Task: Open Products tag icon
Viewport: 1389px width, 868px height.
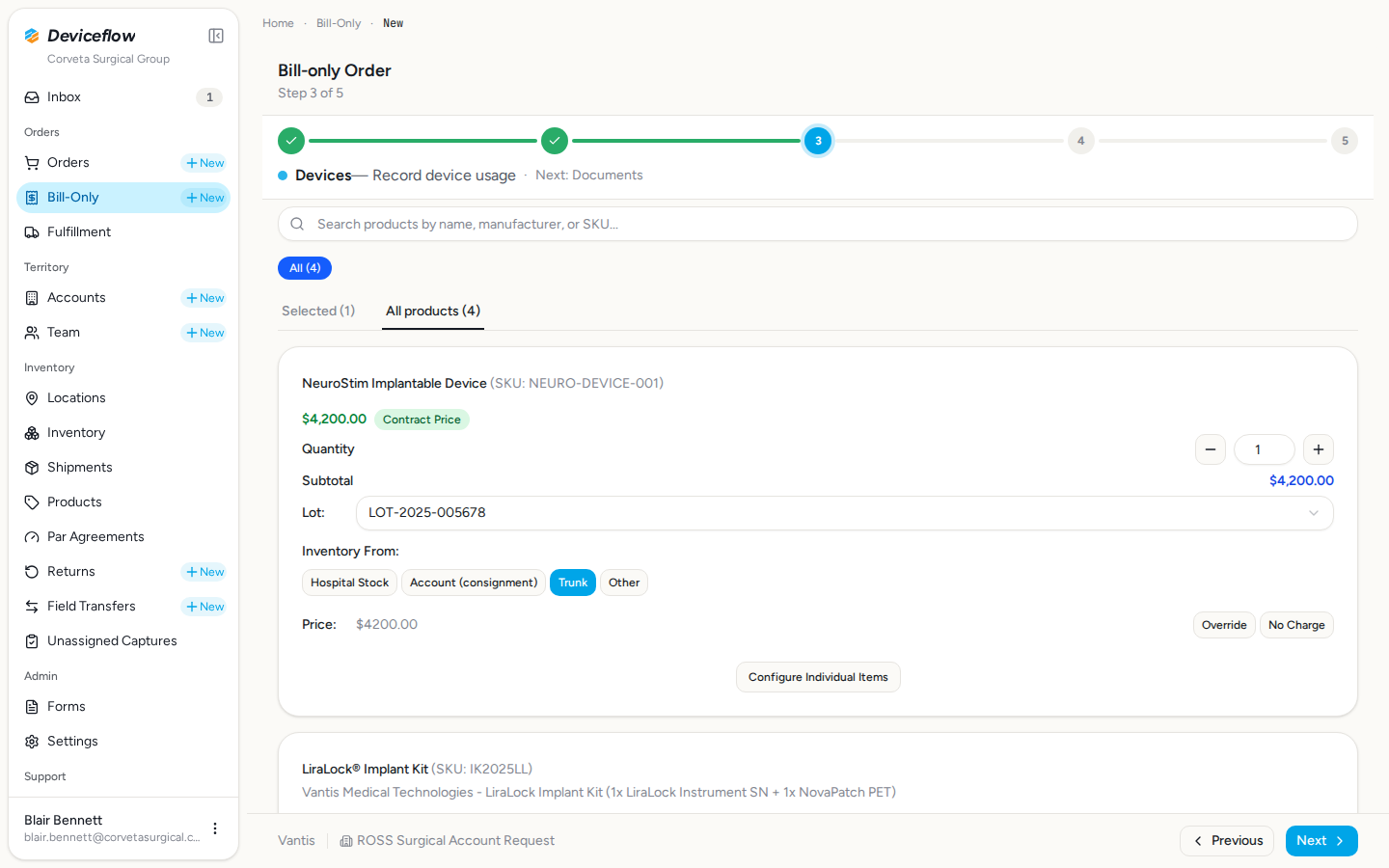Action: click(32, 502)
